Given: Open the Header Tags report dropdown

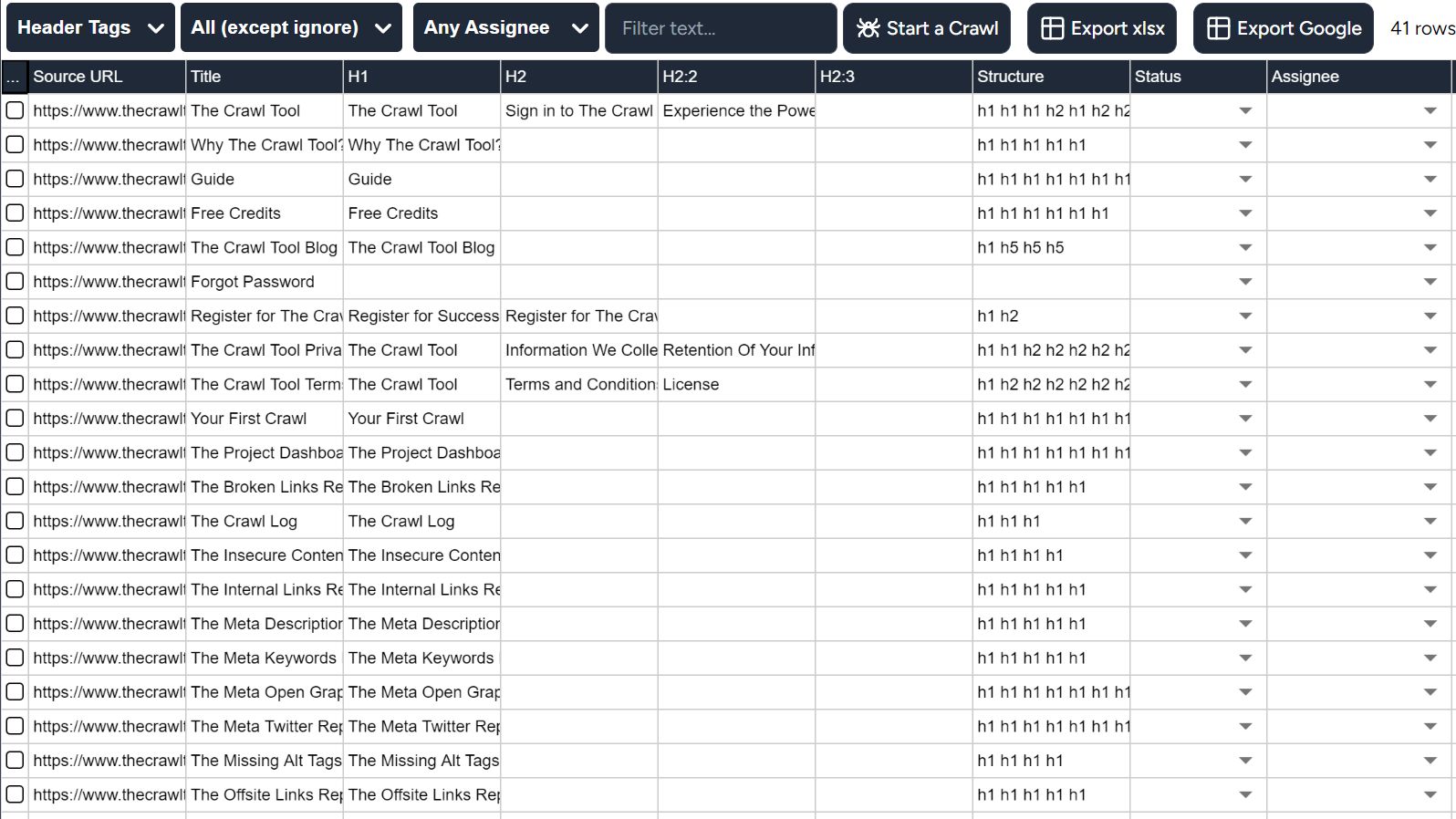Looking at the screenshot, I should tap(89, 28).
